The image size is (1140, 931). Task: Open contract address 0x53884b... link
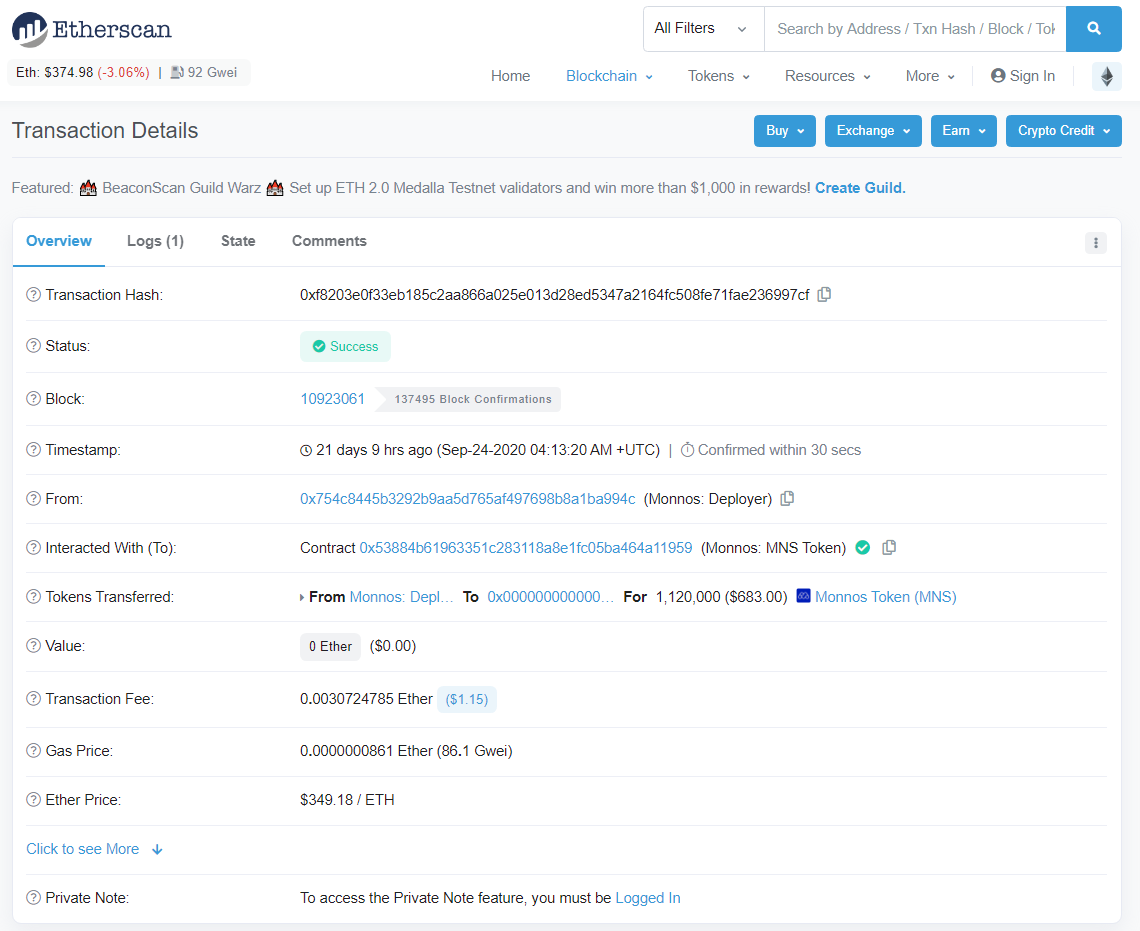click(526, 548)
